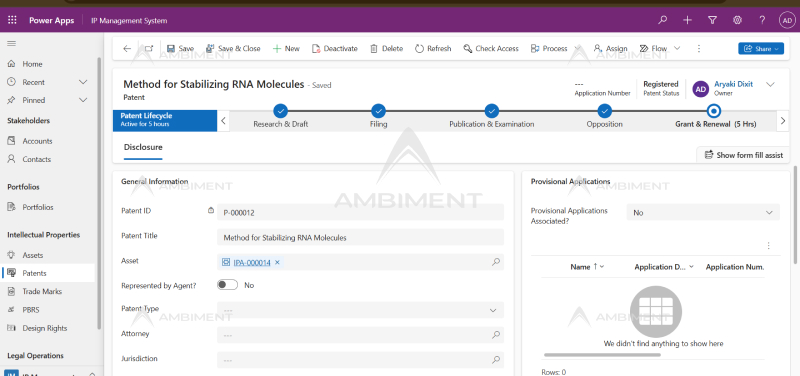Open Trade Marks in the sidebar

click(42, 291)
